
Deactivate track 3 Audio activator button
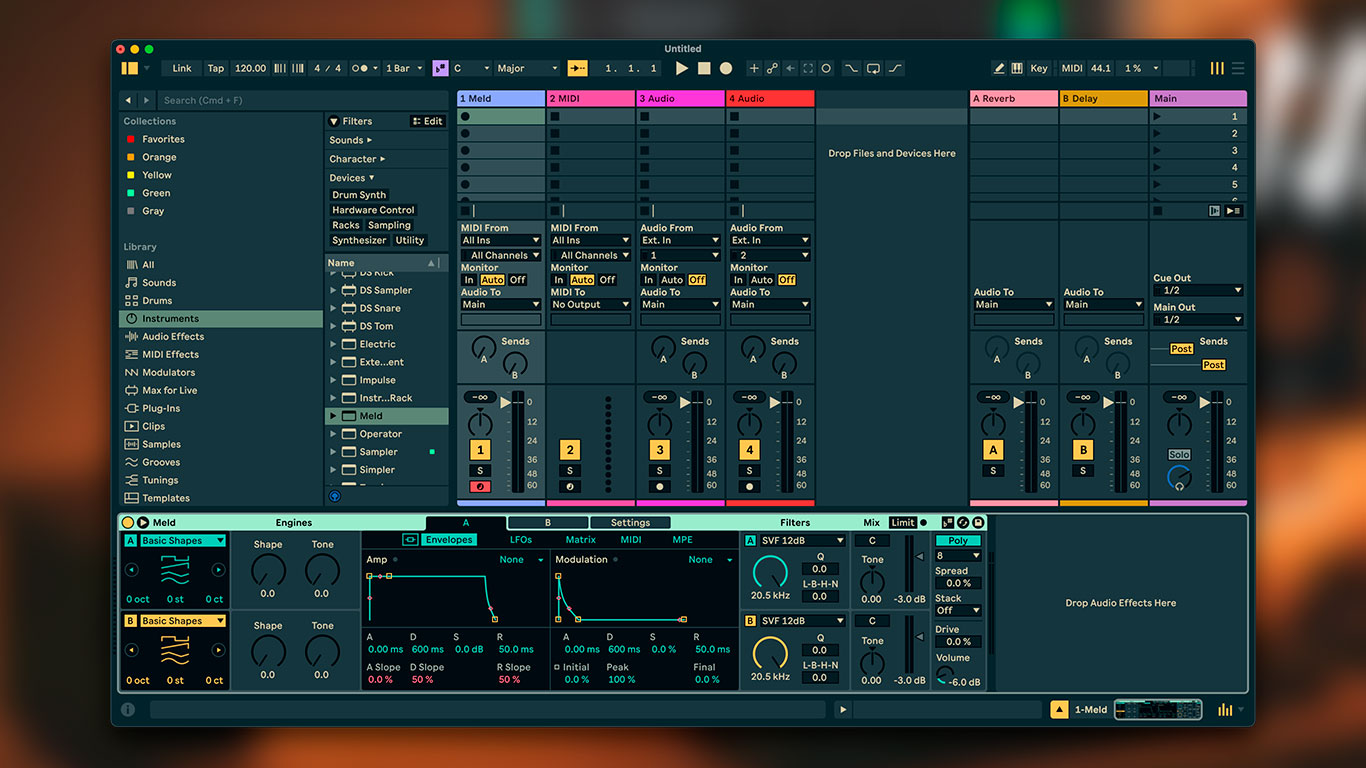coord(659,450)
